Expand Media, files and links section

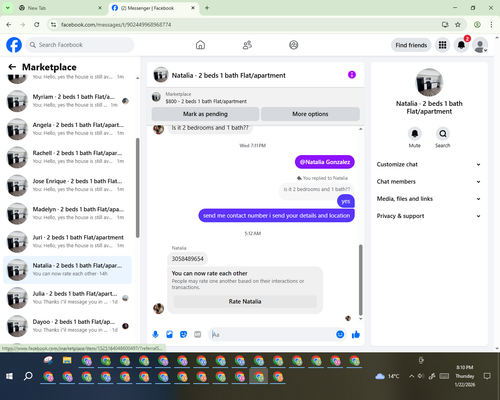[429, 199]
